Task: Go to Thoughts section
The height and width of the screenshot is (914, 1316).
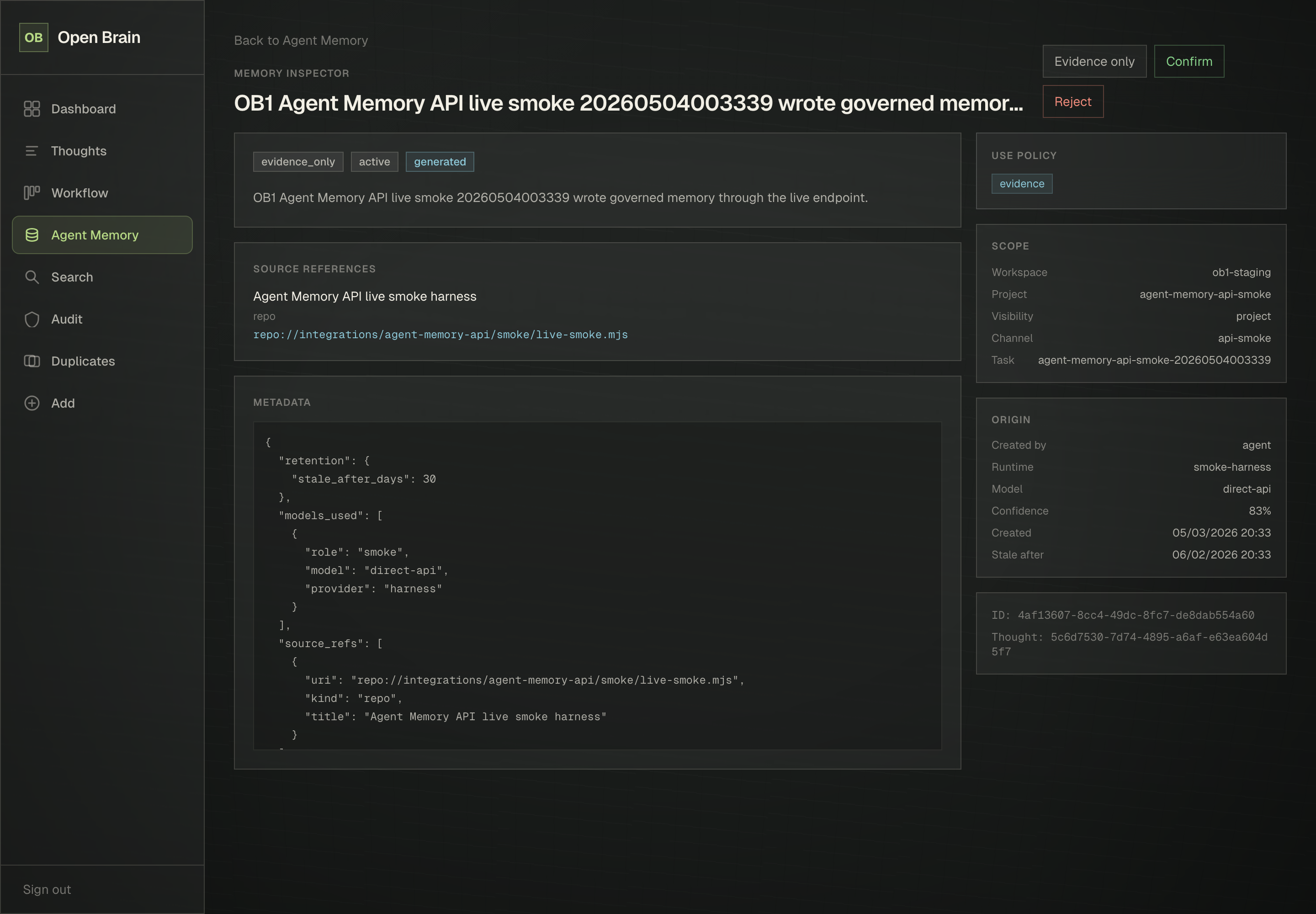Action: pos(102,151)
